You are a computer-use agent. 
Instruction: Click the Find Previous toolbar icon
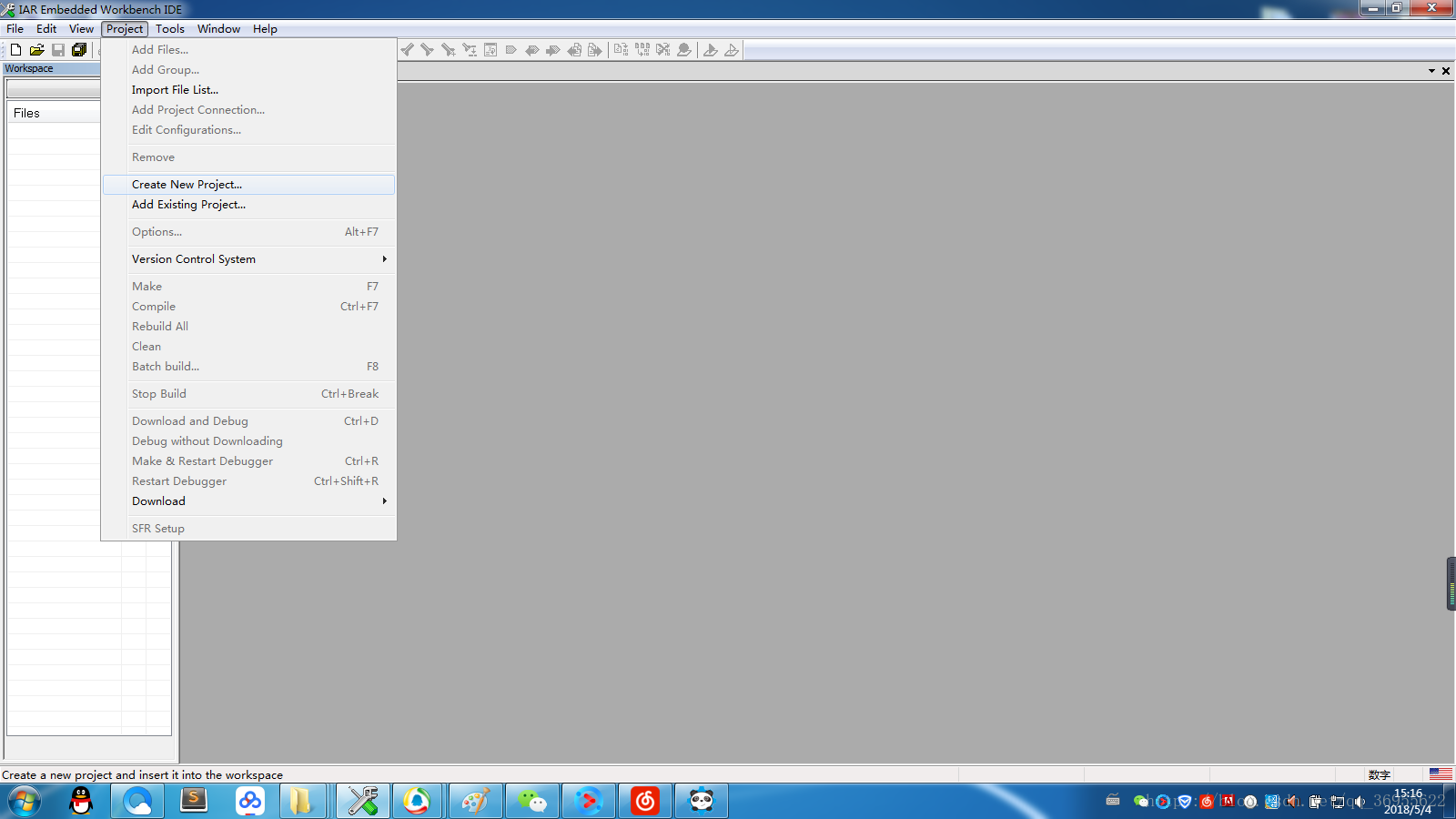(x=407, y=50)
